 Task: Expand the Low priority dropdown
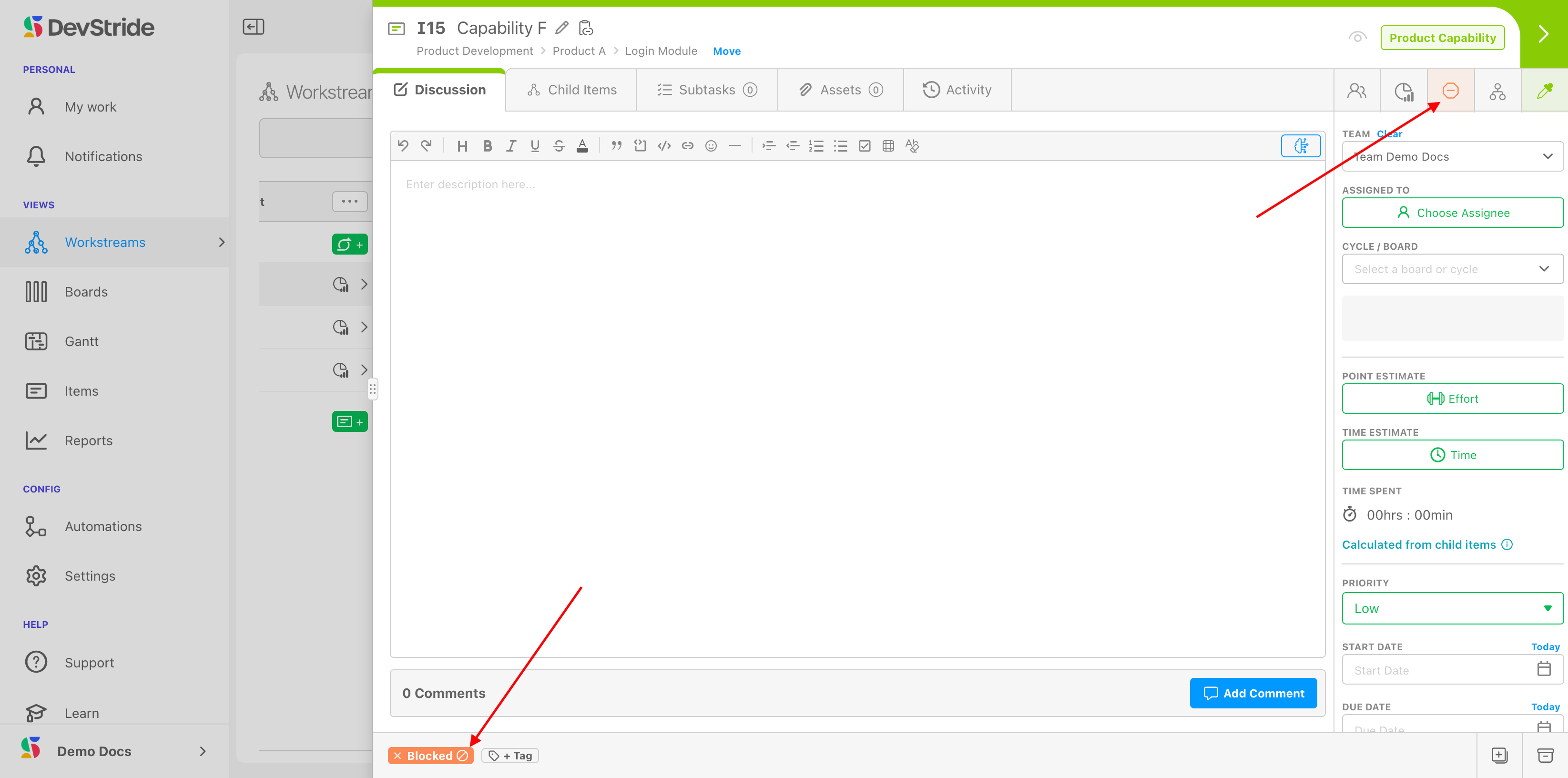pyautogui.click(x=1452, y=608)
